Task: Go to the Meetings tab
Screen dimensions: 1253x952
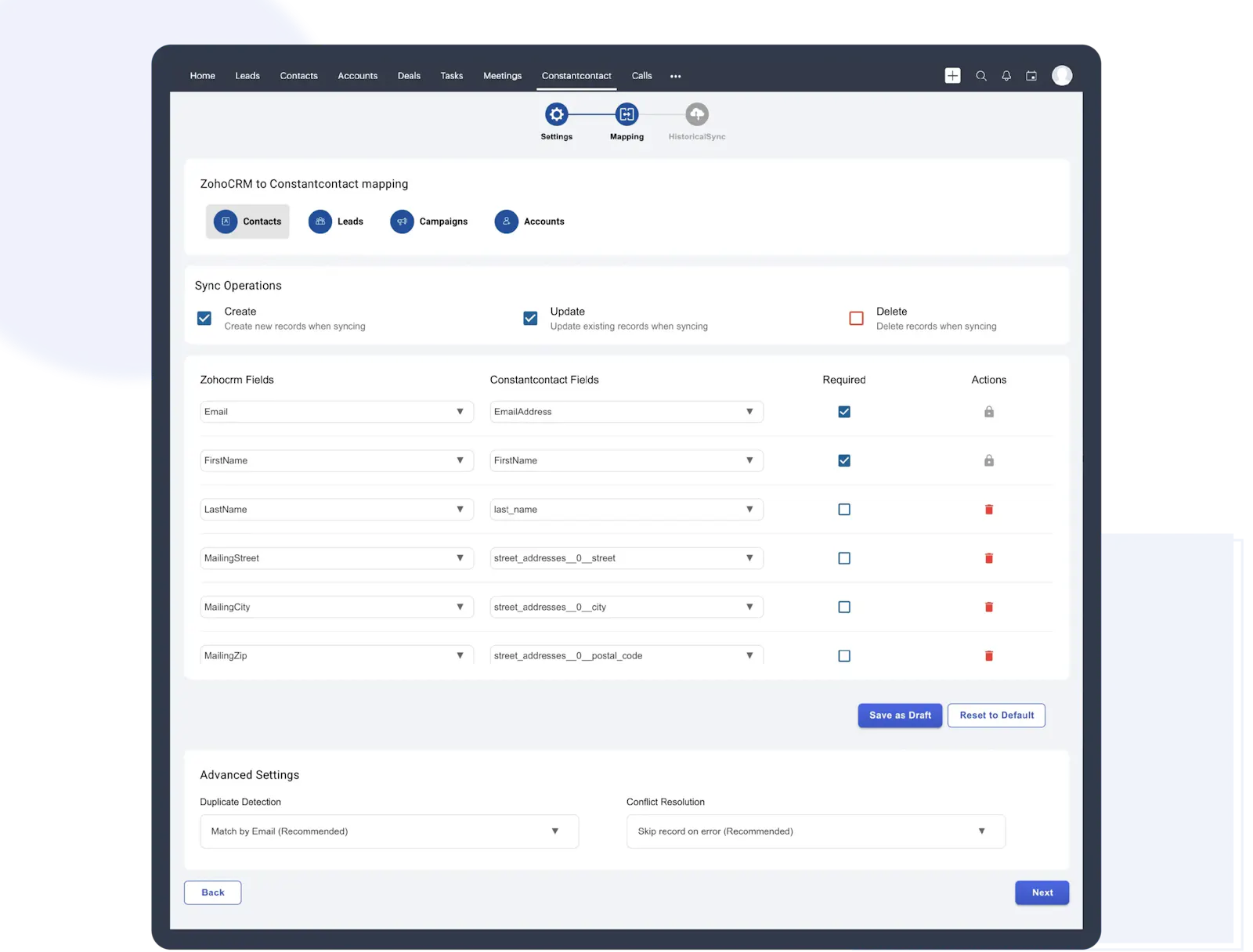Action: pos(503,76)
